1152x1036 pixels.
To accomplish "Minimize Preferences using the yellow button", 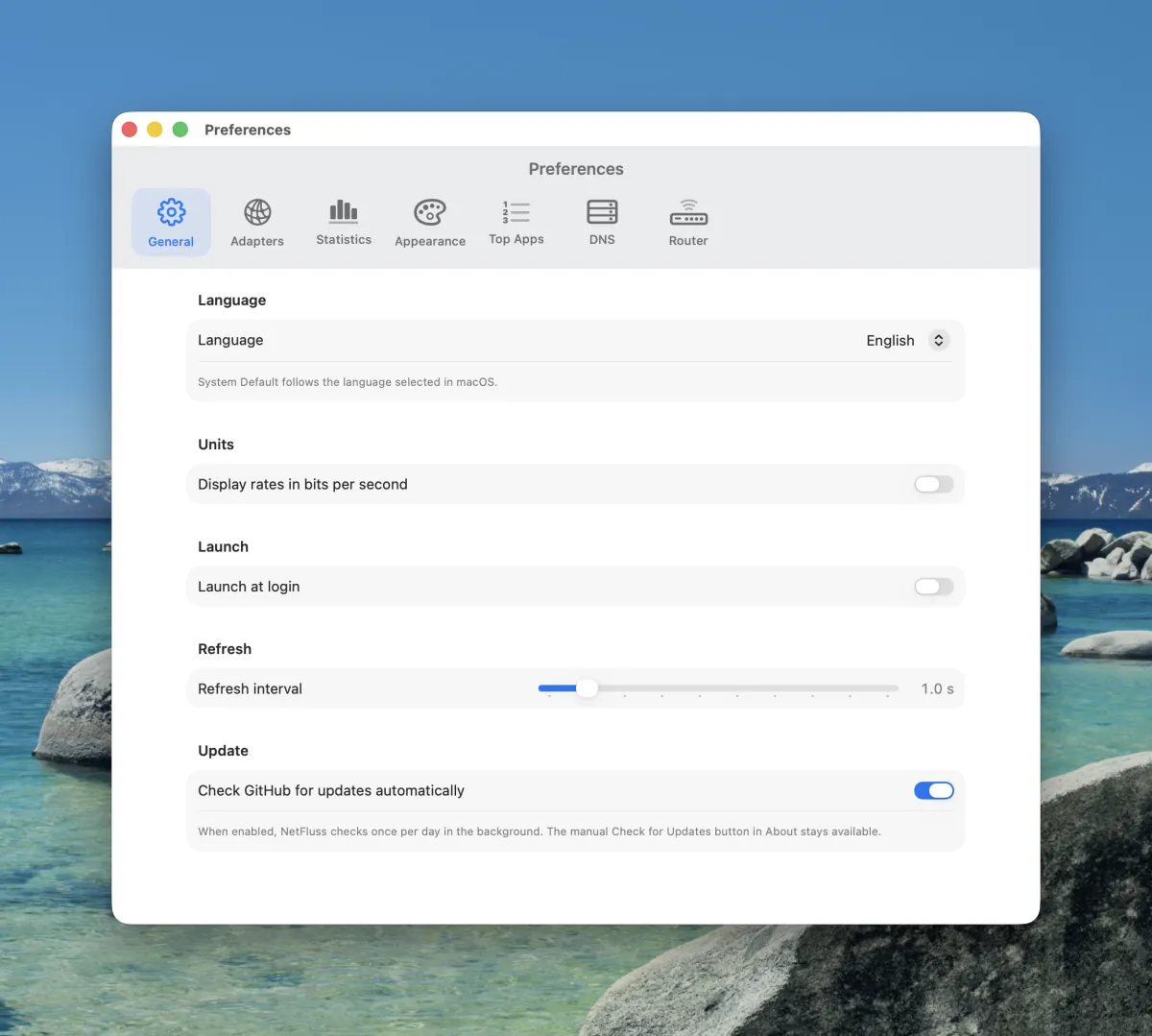I will click(x=155, y=130).
